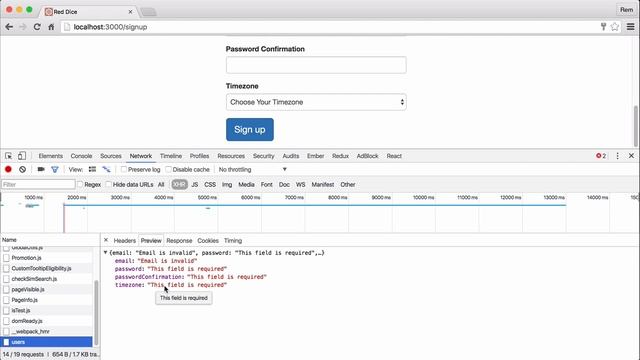Filter requests by XHR type
The width and height of the screenshot is (640, 360).
coord(179,184)
